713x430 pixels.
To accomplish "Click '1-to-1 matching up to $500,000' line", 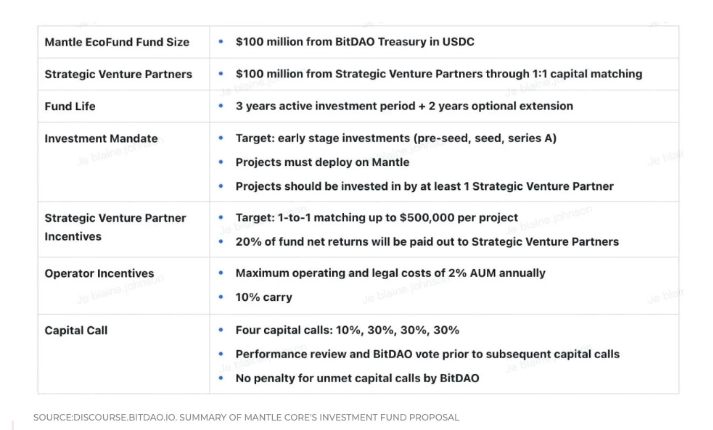I will click(x=377, y=218).
